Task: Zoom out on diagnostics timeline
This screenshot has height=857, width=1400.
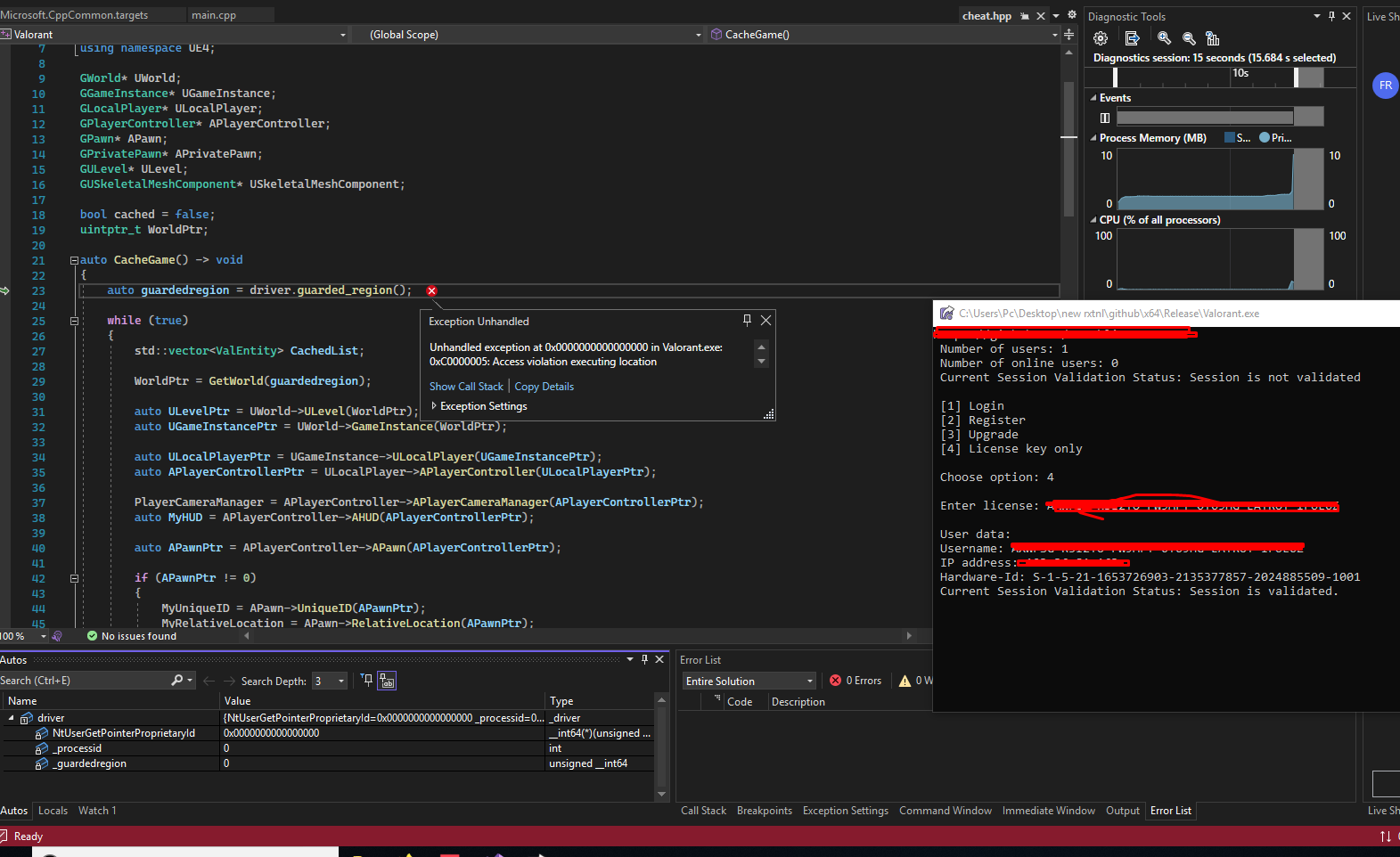Action: tap(1189, 38)
